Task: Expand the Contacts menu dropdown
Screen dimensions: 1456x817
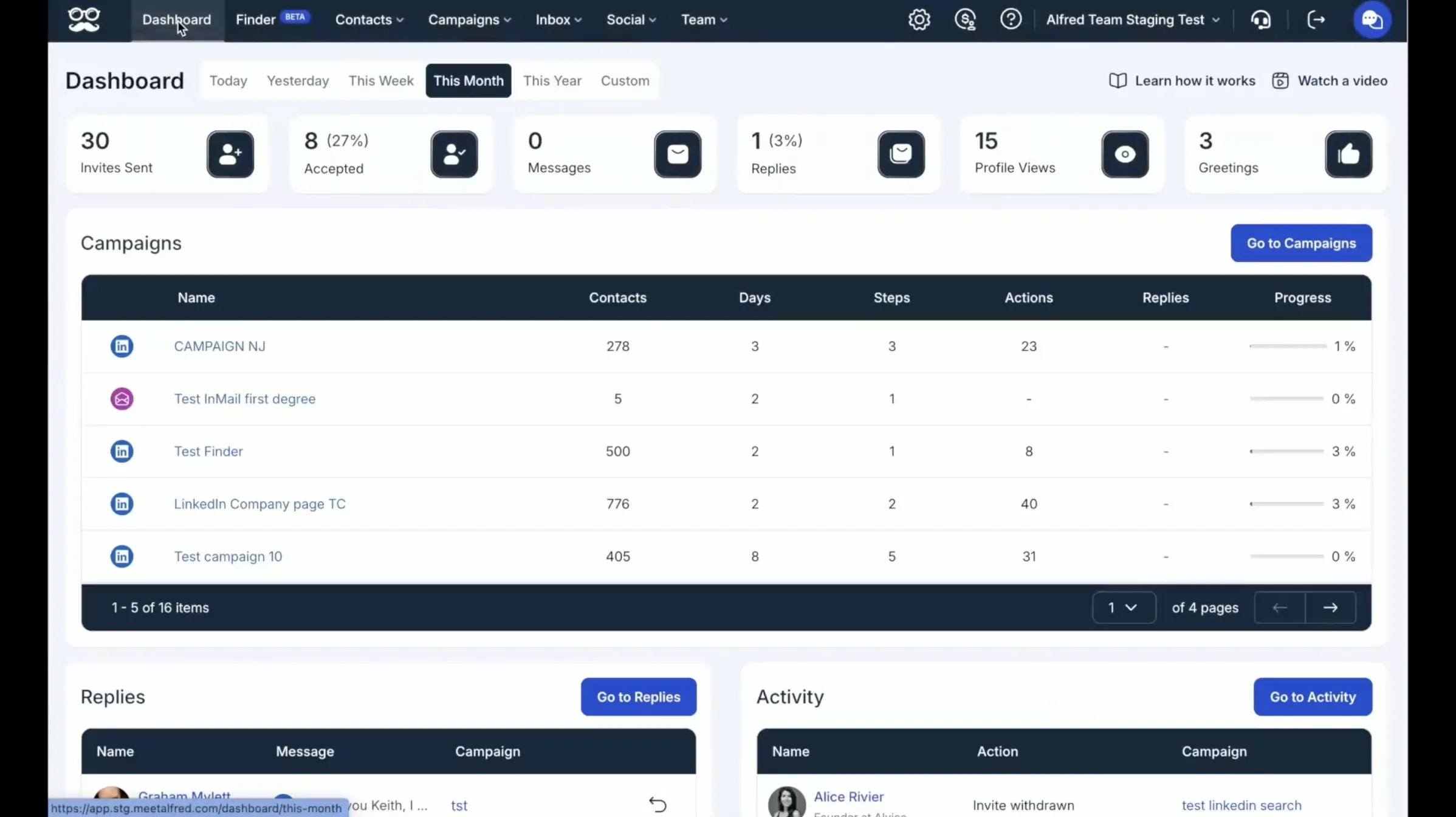Action: coord(369,19)
